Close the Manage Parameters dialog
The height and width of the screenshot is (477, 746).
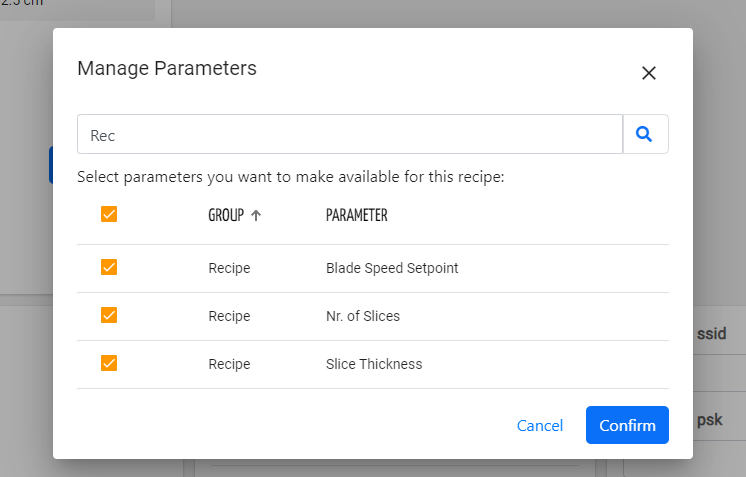point(648,73)
